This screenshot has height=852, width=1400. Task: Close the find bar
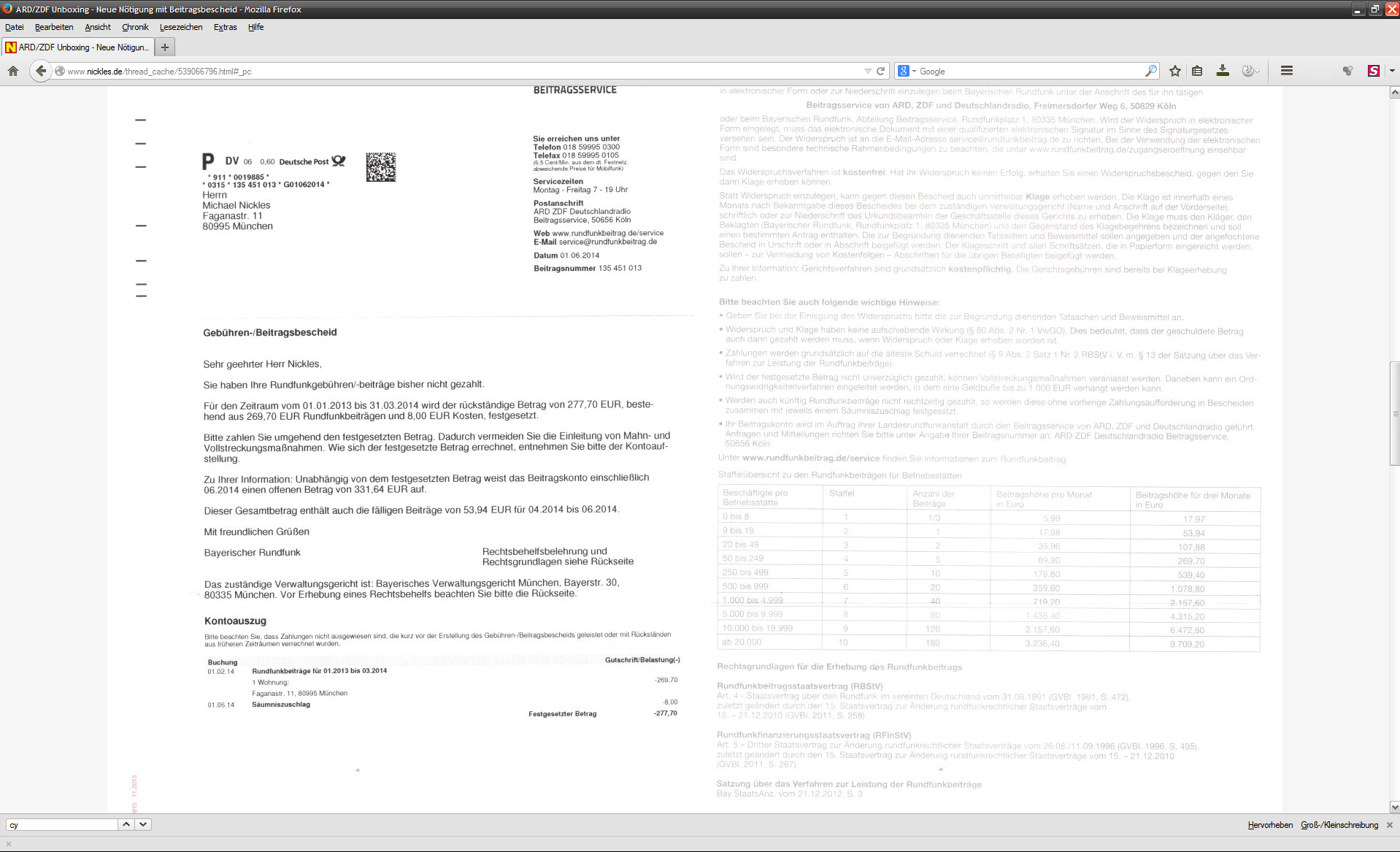[1390, 825]
